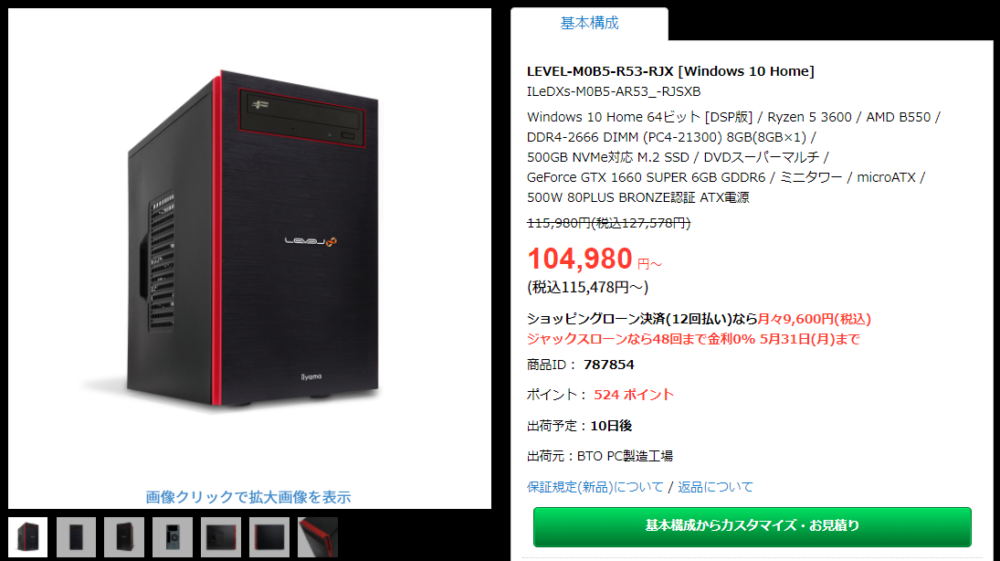
Task: Click 画像クリックで拡大画像を表示 link
Action: click(x=248, y=497)
